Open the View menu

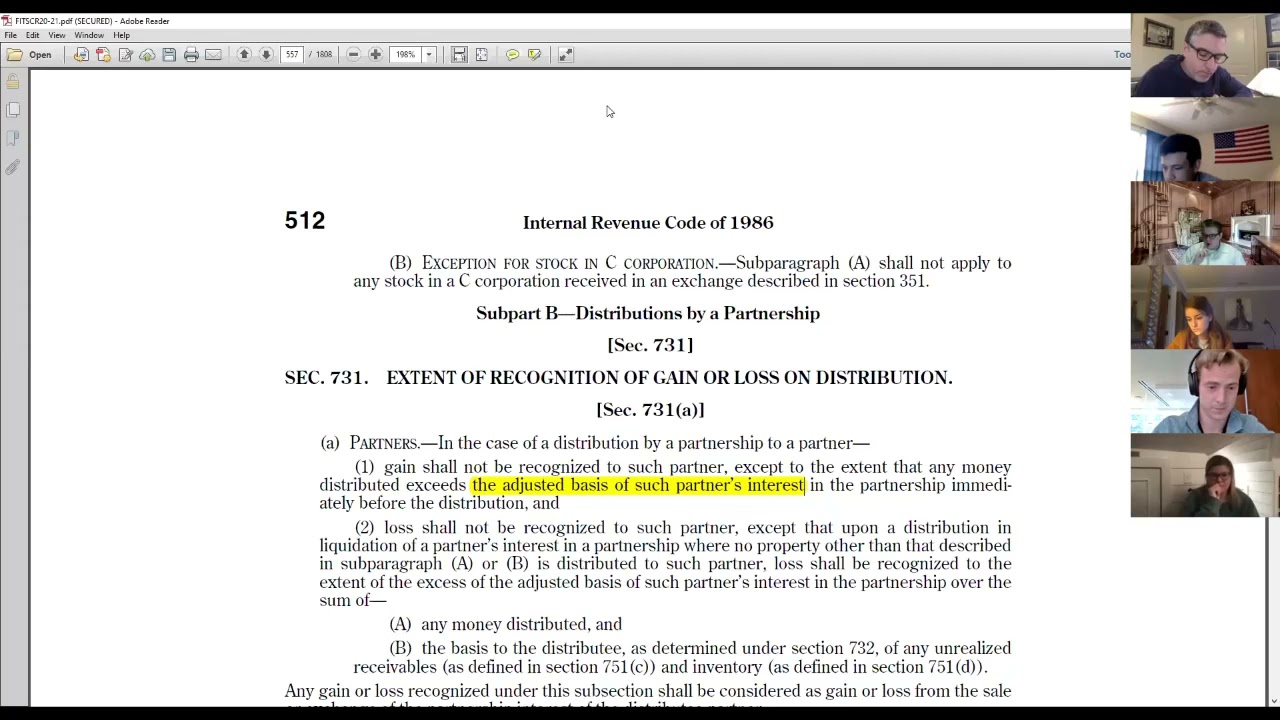pyautogui.click(x=56, y=35)
